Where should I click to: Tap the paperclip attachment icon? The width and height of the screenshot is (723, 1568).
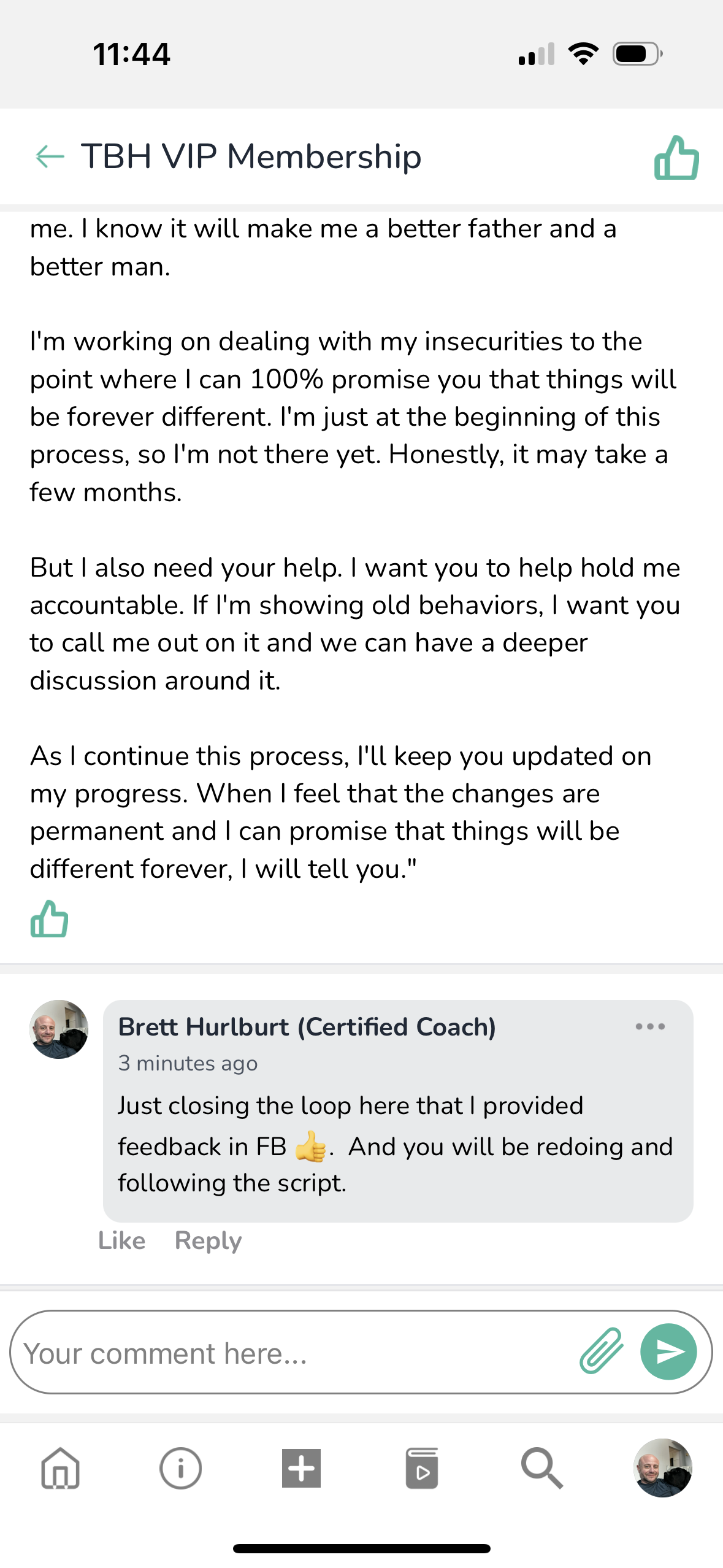point(601,1351)
